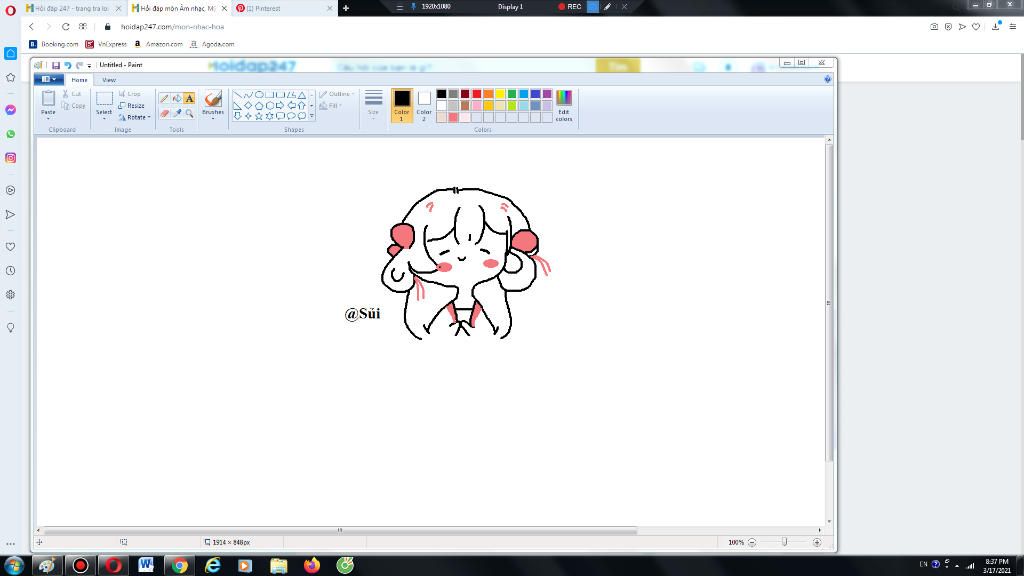
Task: Expand the Rotate dropdown
Action: [135, 118]
